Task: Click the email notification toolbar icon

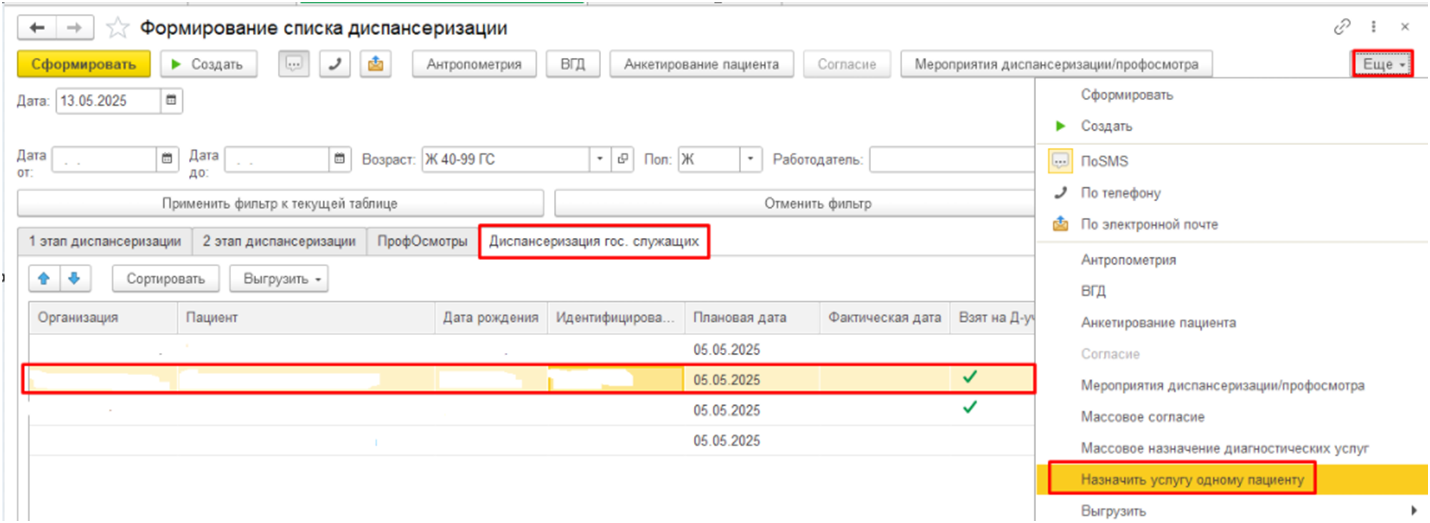Action: [x=375, y=64]
